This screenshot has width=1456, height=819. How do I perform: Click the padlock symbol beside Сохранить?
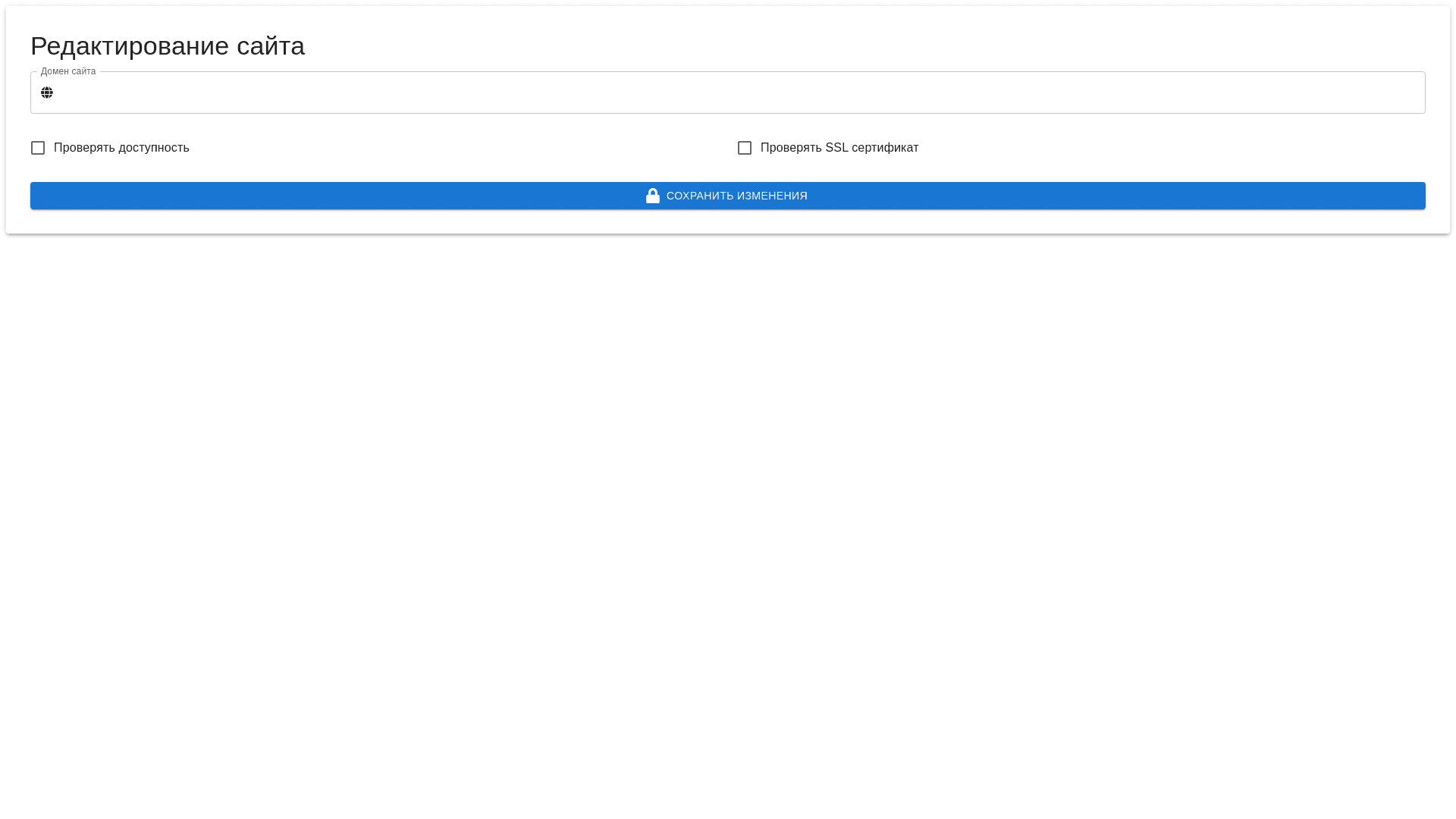[x=652, y=196]
